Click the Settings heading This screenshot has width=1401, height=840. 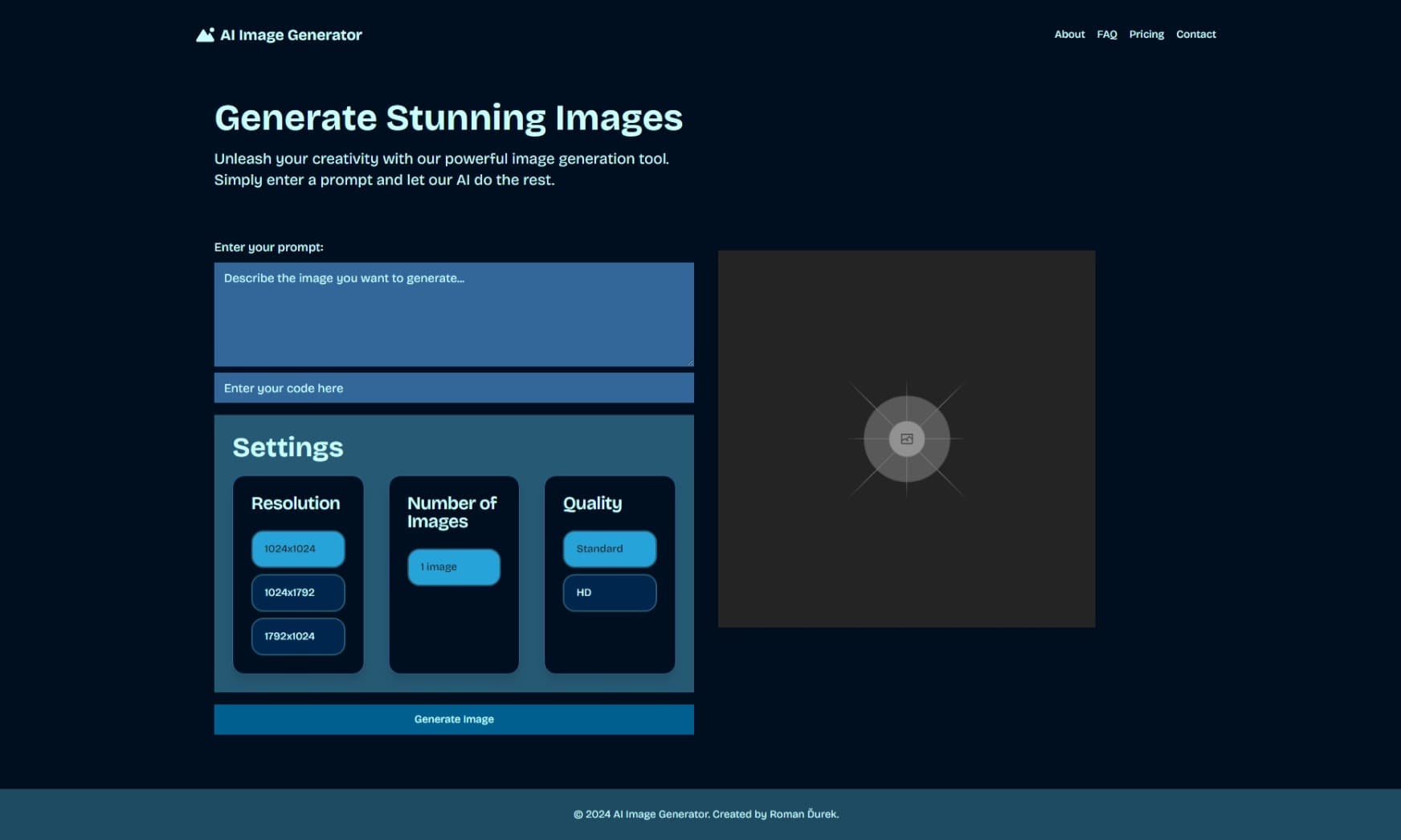288,447
